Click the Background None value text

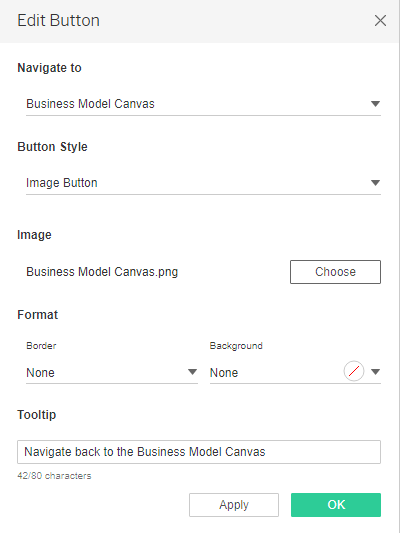coord(224,373)
